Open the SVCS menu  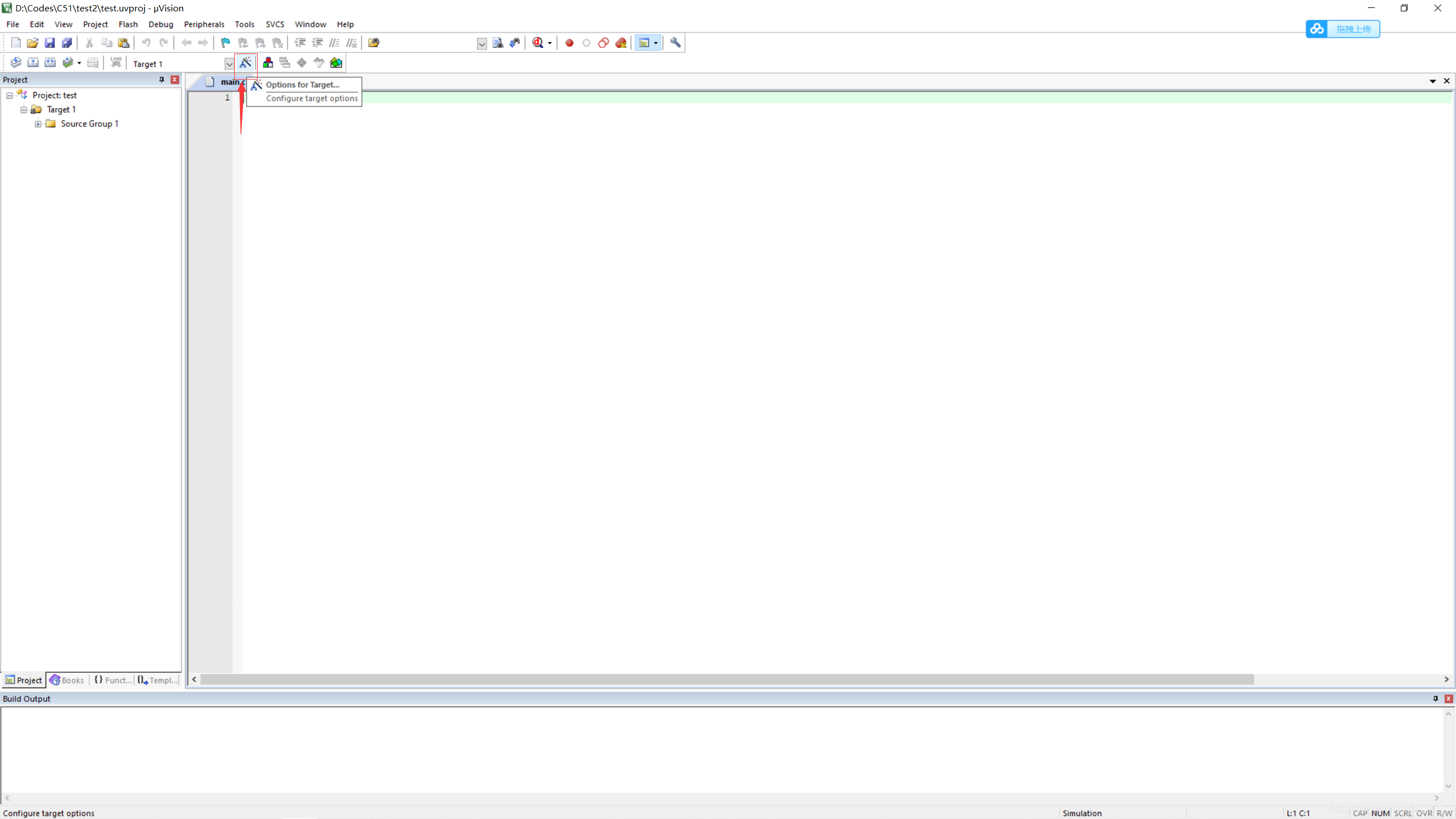point(275,24)
